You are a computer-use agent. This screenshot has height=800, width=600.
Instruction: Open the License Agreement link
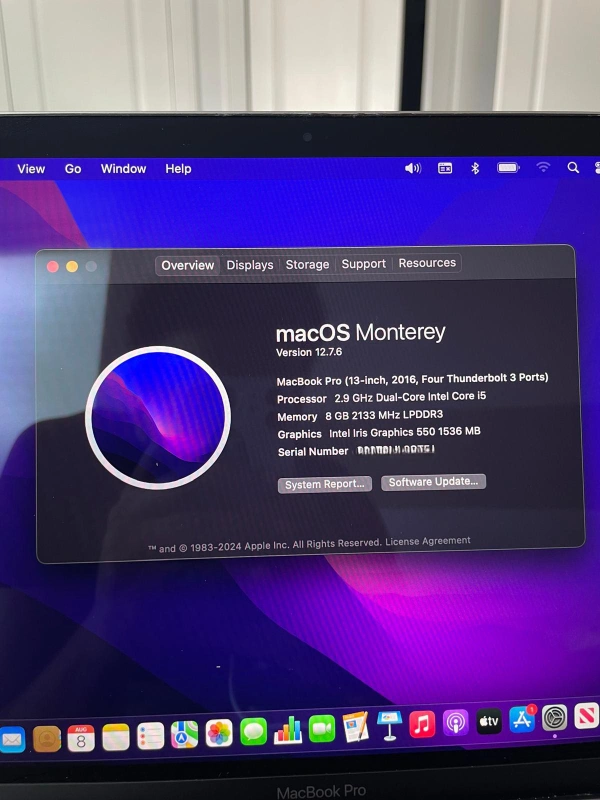coord(427,541)
